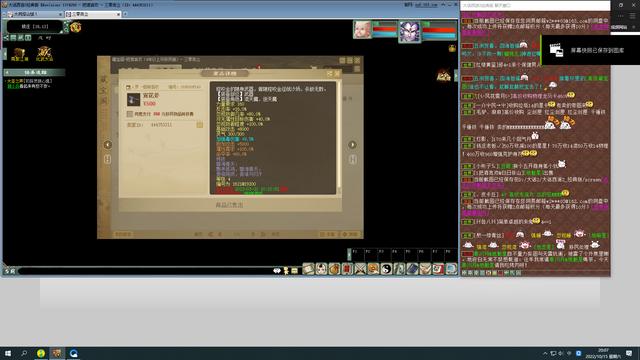Expand the hotkey bar green handle

coord(349,254)
